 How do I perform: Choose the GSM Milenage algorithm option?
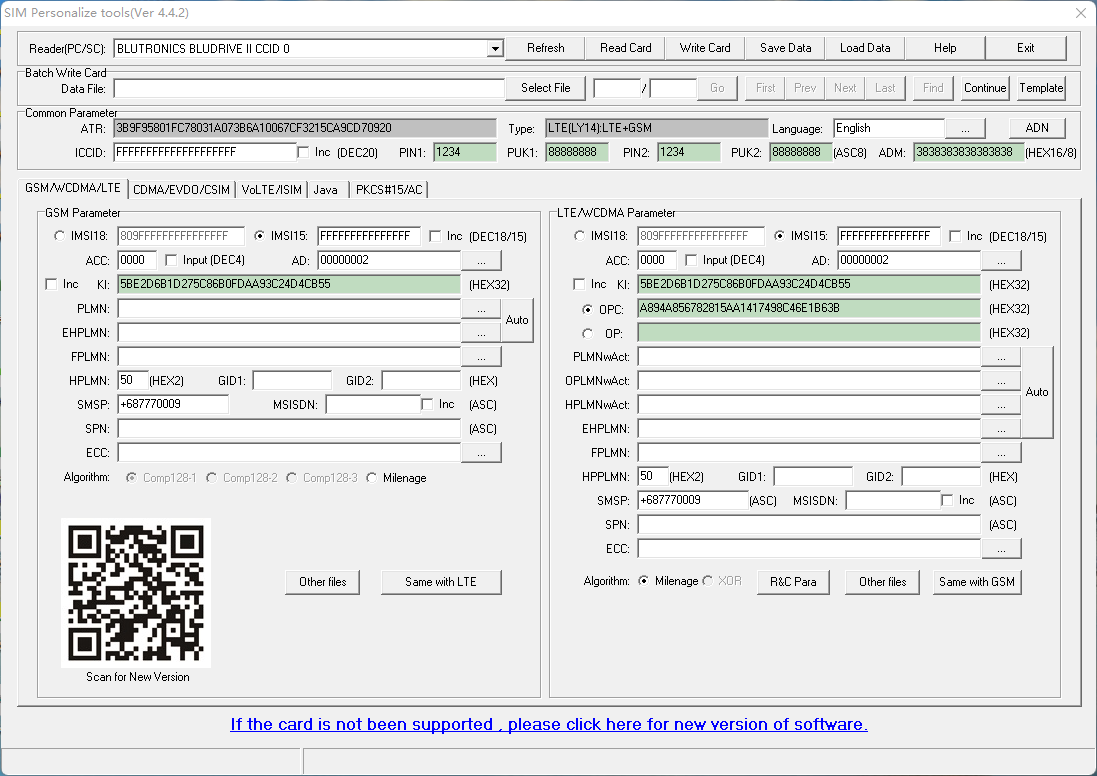pyautogui.click(x=372, y=478)
